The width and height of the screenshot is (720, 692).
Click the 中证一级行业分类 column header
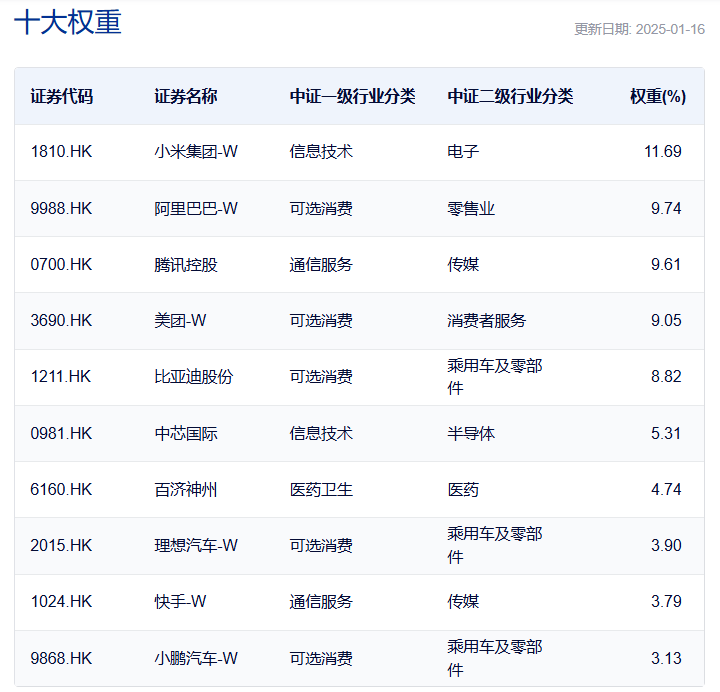[352, 96]
